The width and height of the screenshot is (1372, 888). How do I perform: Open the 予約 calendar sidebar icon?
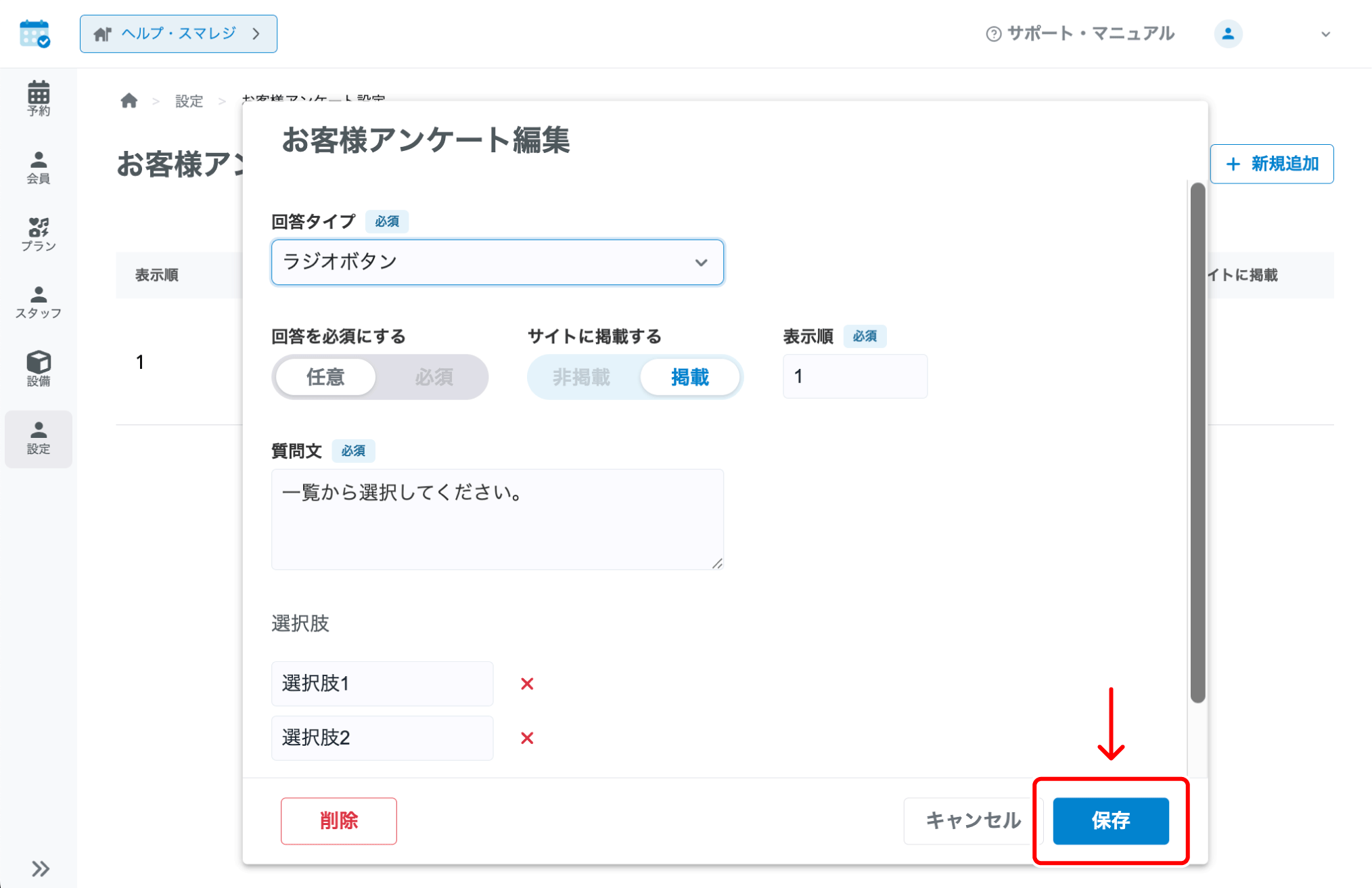(39, 99)
